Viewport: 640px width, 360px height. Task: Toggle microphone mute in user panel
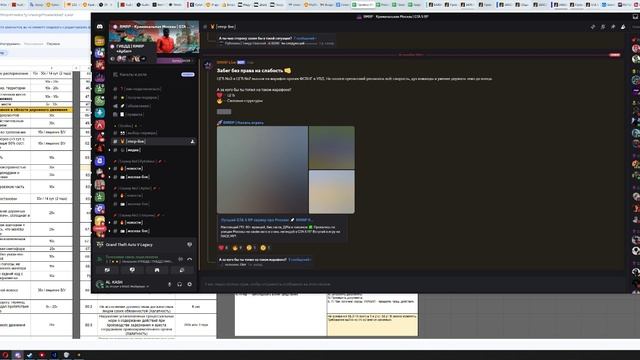[170, 284]
